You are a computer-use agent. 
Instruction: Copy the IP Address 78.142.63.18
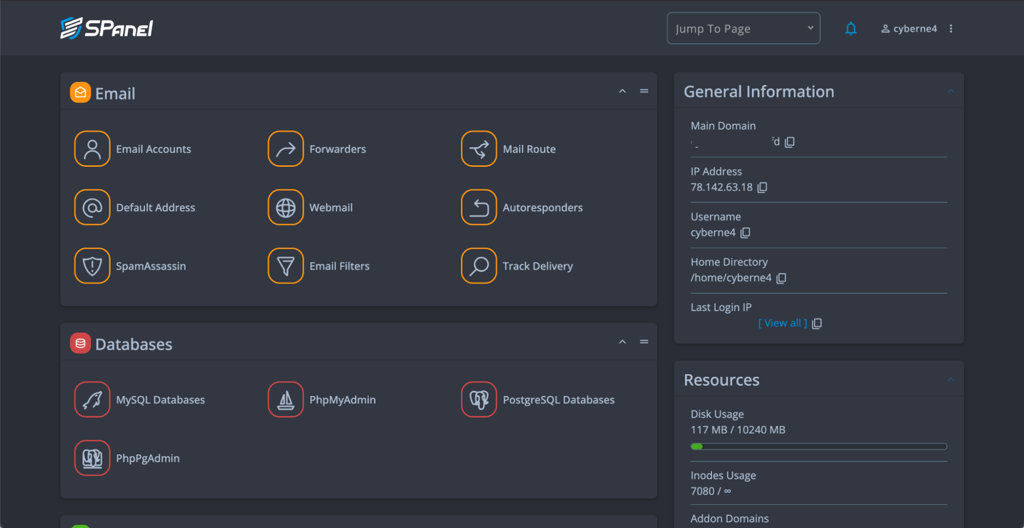pos(762,188)
